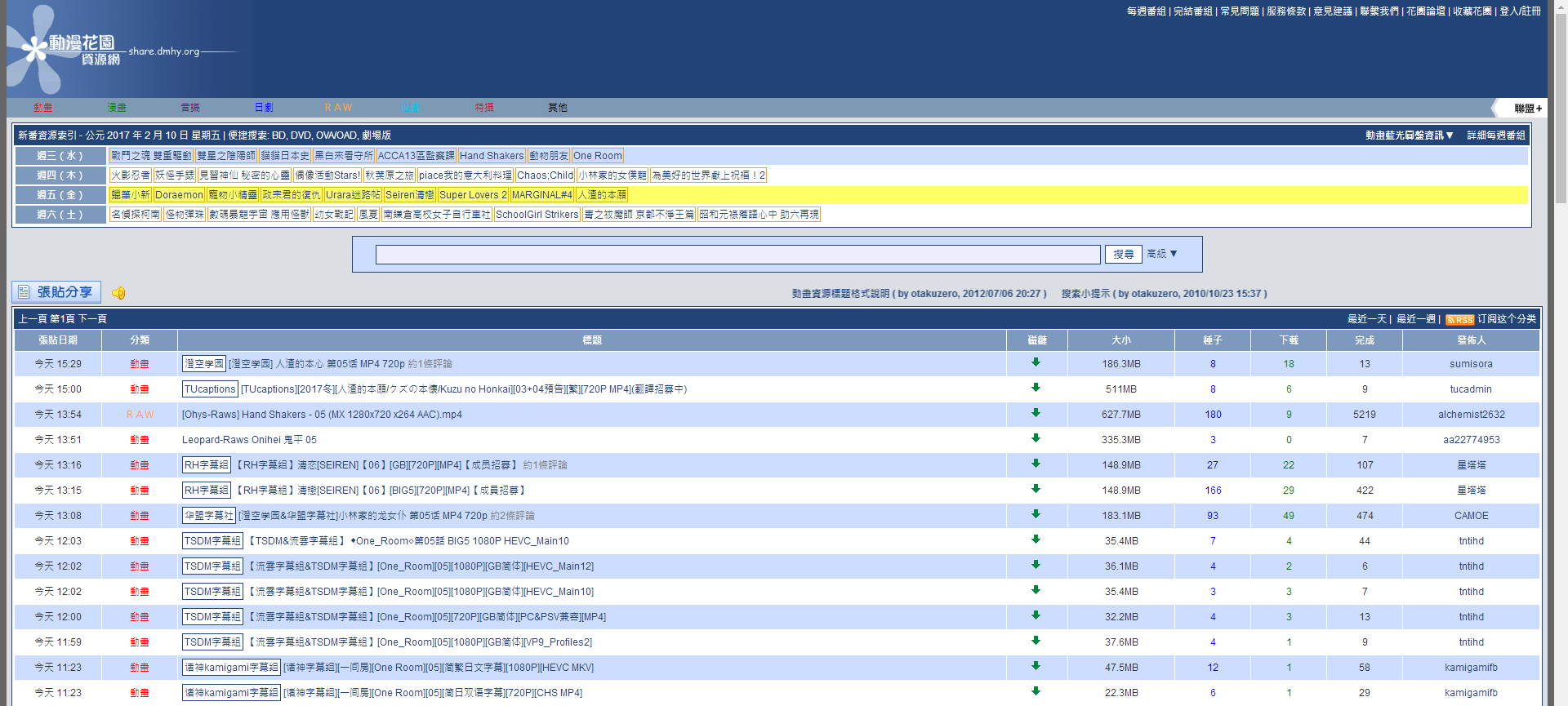Click magnet arrow for One_Room VP9_Profiles2 row
Viewport: 1568px width, 706px height.
1036,641
